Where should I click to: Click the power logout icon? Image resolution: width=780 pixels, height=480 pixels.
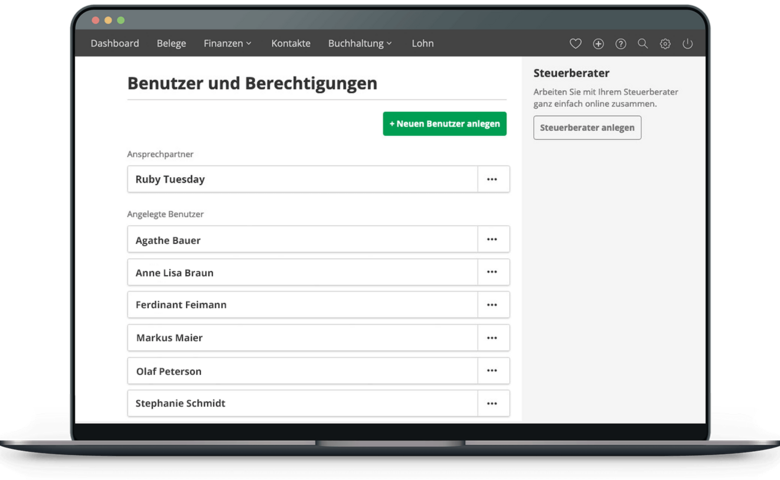click(687, 44)
